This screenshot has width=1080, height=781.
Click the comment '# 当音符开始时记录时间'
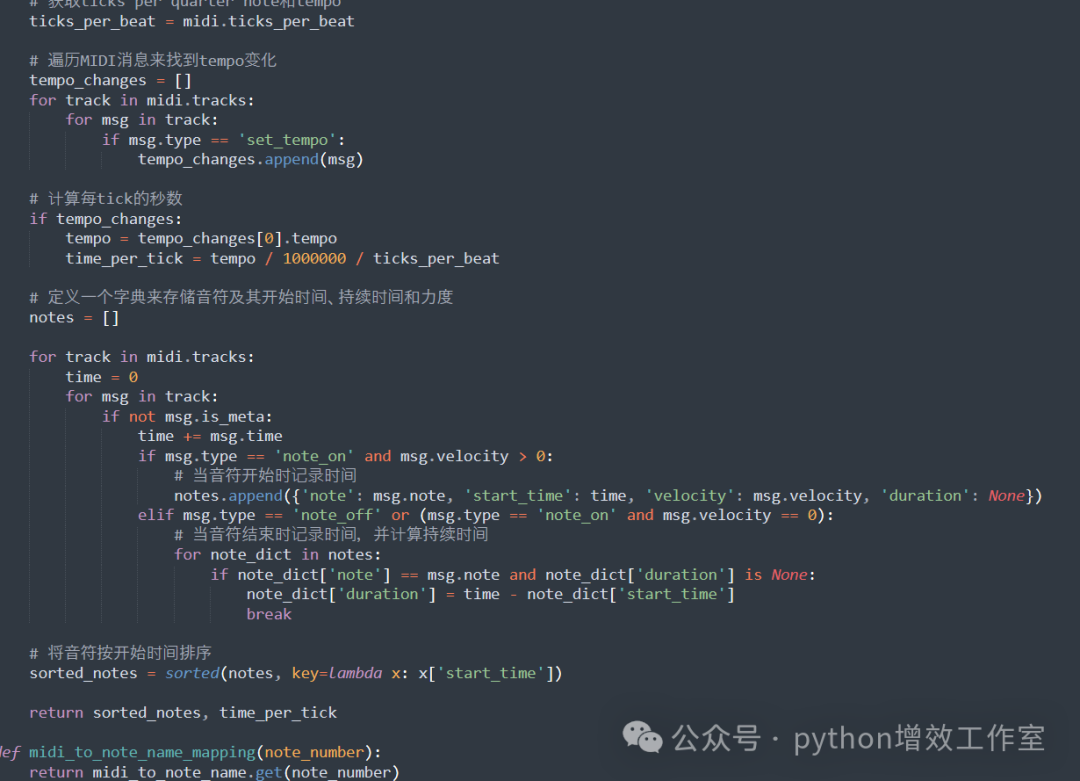265,476
